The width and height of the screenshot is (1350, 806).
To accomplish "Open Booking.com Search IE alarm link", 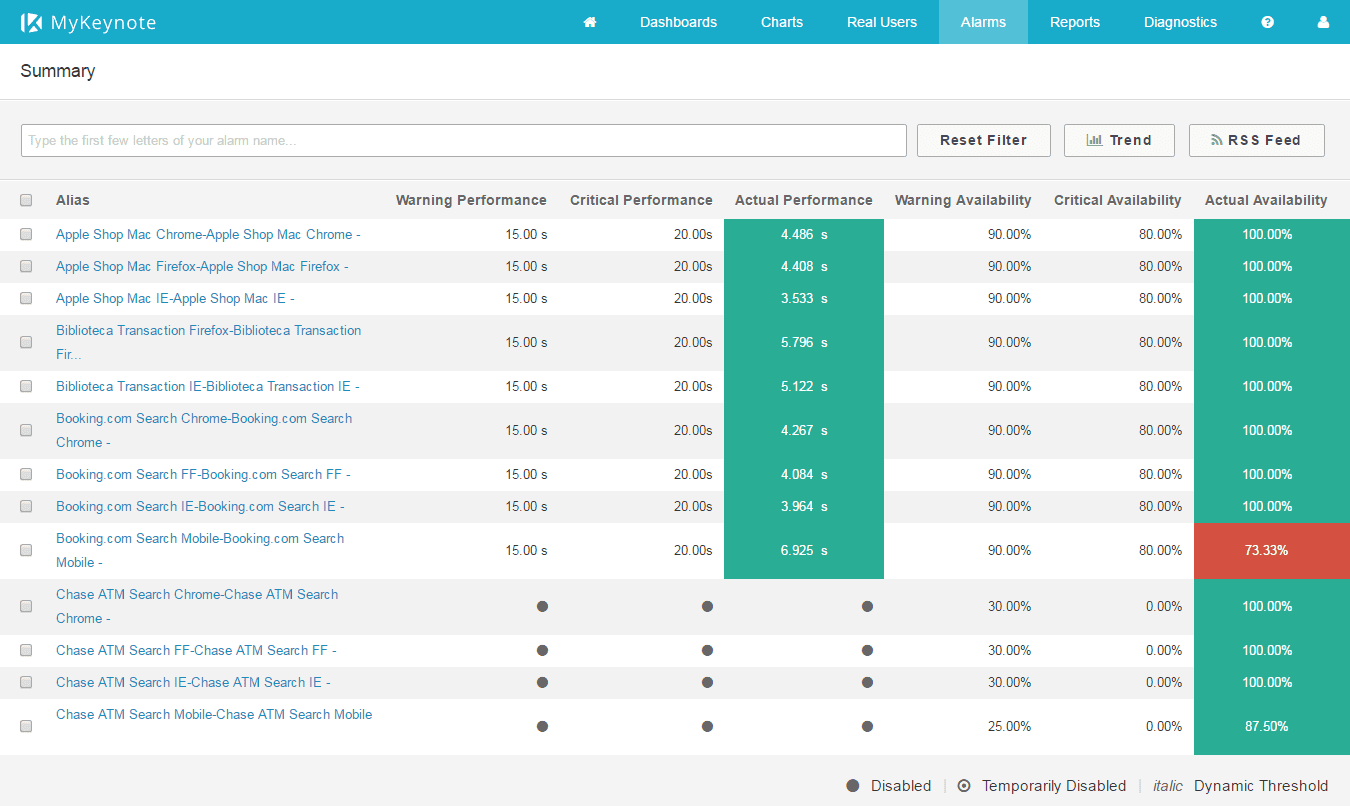I will (200, 506).
